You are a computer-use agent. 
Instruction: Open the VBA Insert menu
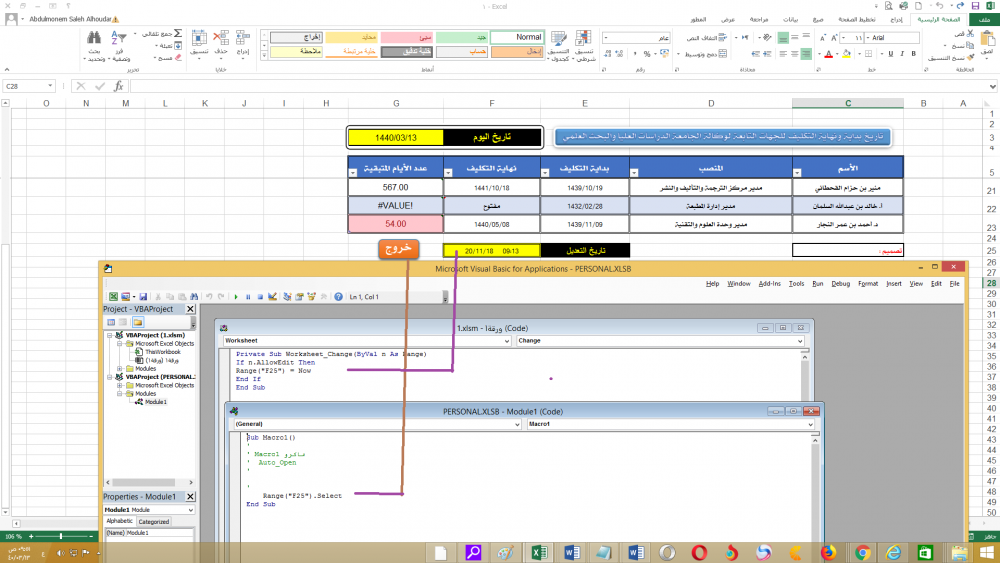(893, 284)
